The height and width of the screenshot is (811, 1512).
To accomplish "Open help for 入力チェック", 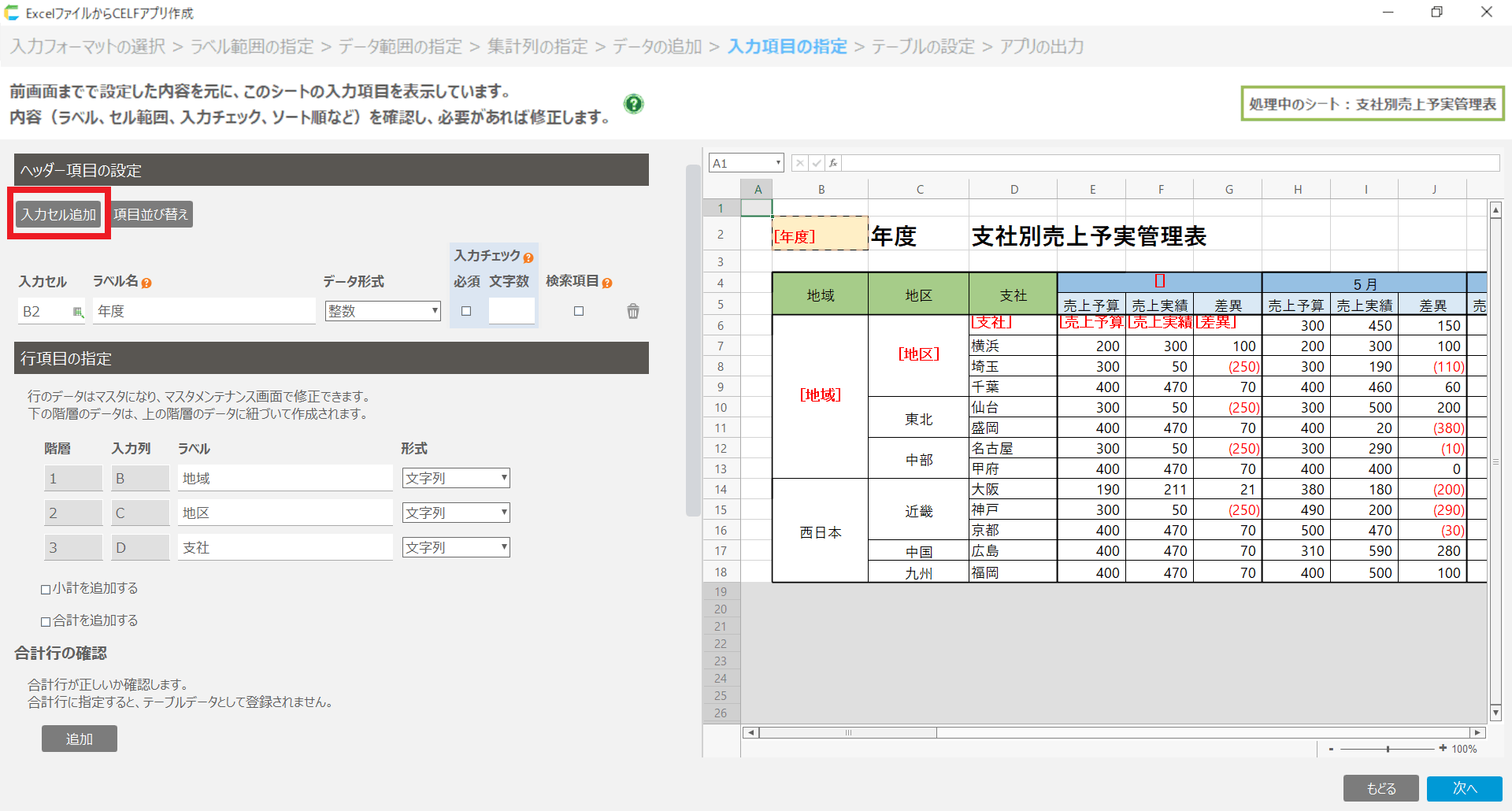I will pyautogui.click(x=528, y=257).
